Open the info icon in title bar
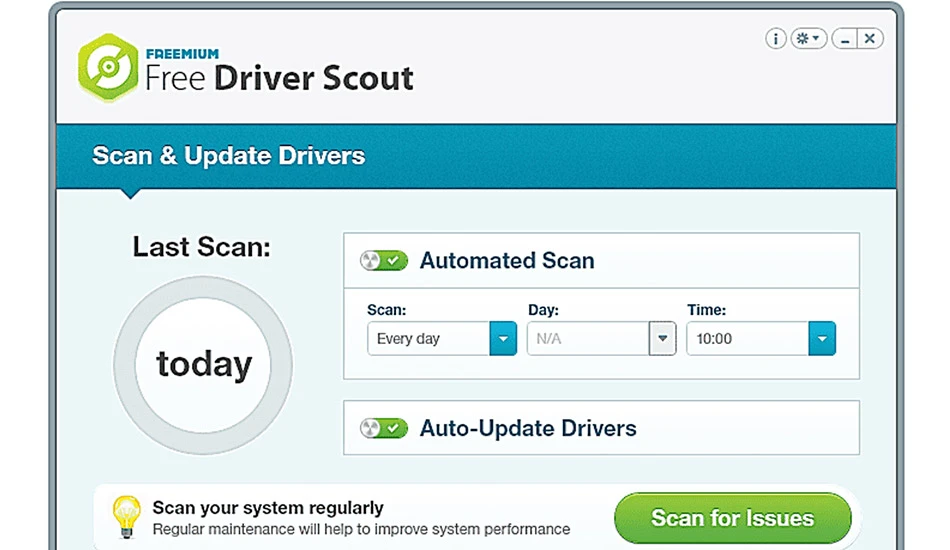 coord(776,39)
